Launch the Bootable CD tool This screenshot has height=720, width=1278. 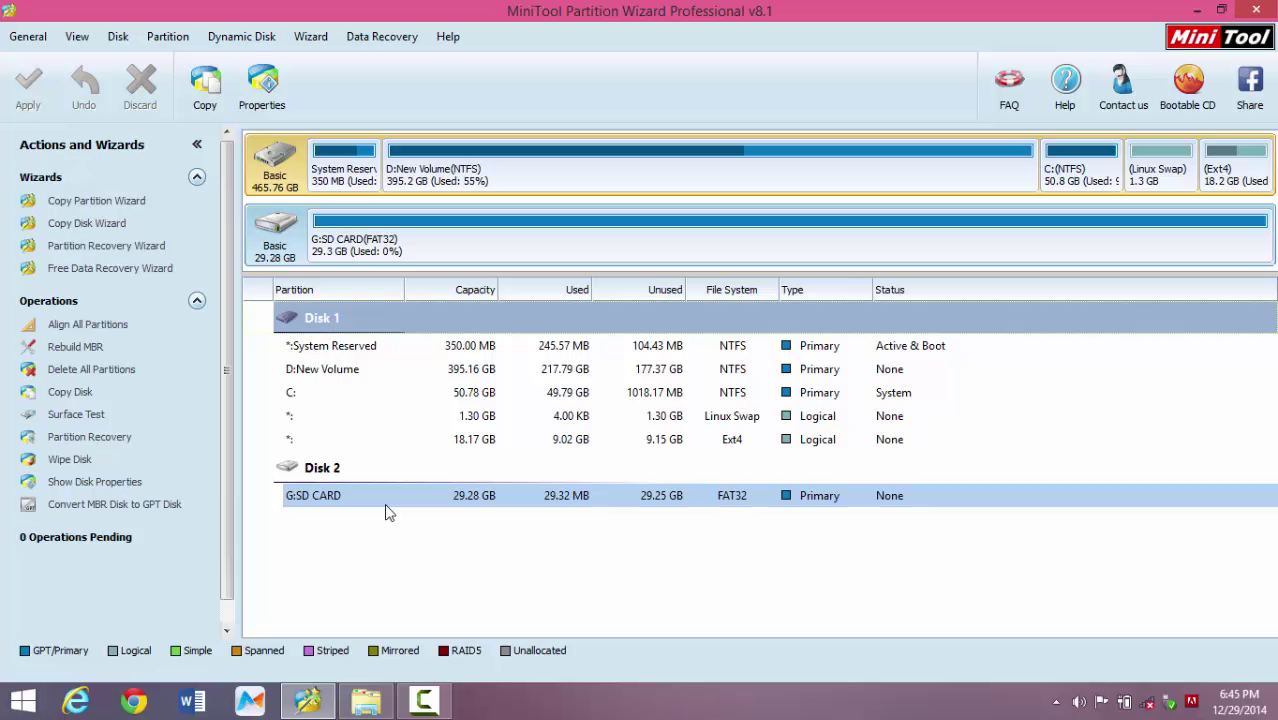tap(1188, 88)
